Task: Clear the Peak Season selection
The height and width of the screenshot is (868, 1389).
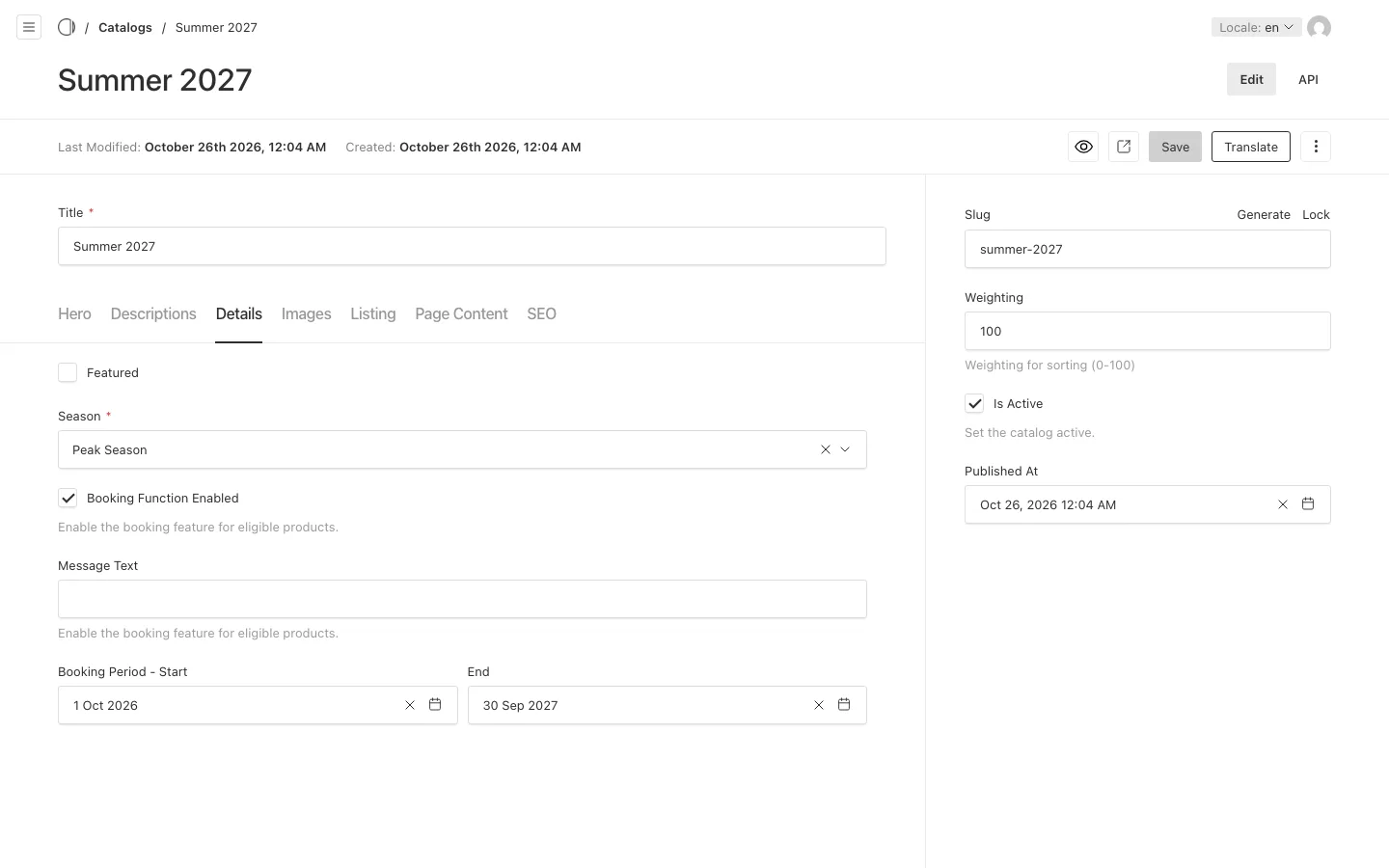Action: tap(826, 449)
